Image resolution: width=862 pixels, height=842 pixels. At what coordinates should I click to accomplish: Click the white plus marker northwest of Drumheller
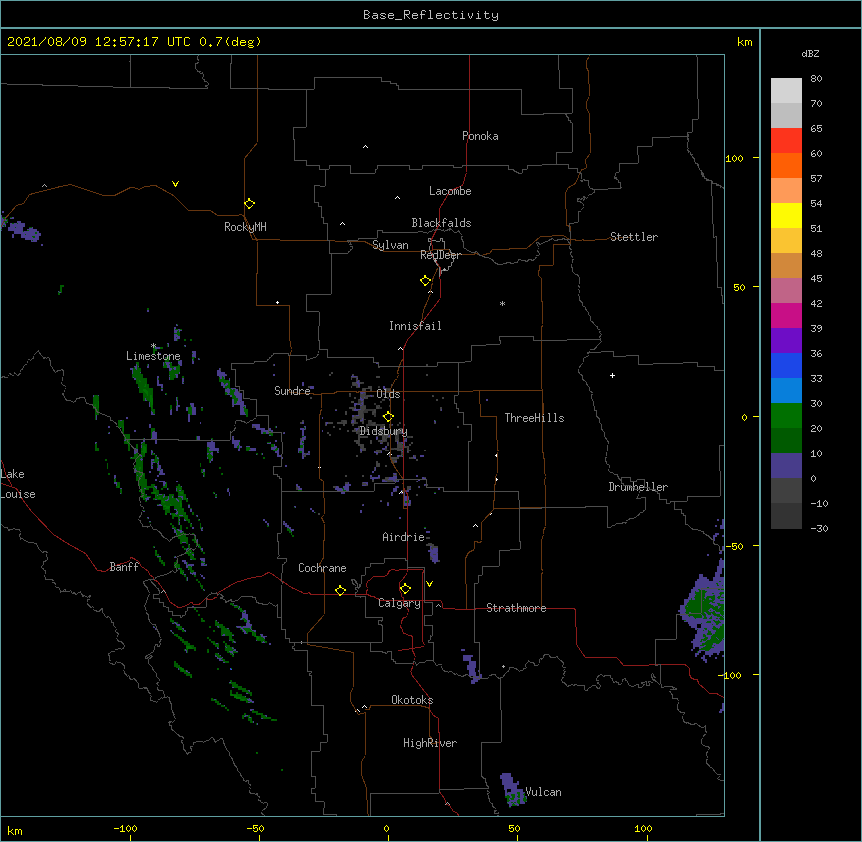click(612, 375)
